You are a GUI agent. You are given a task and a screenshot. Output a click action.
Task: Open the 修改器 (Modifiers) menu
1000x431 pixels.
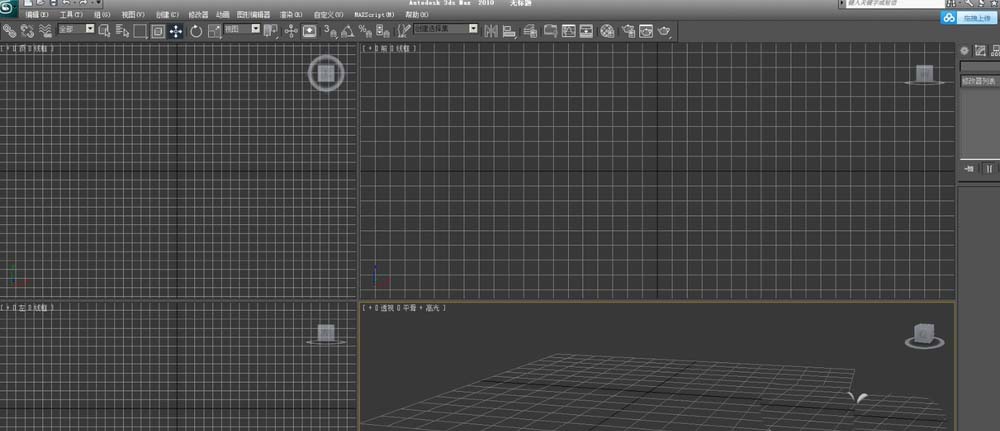click(x=198, y=15)
